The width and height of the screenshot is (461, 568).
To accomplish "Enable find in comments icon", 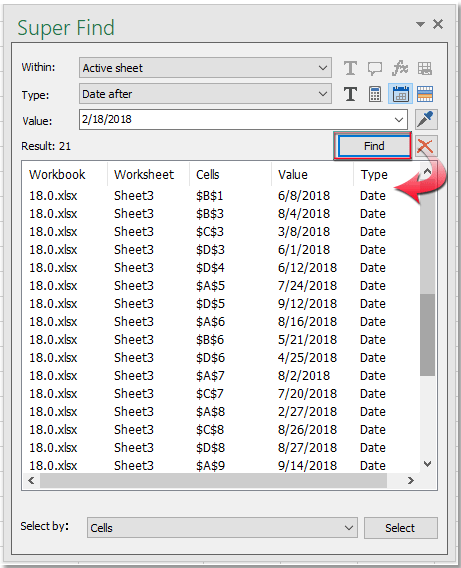I will pyautogui.click(x=375, y=68).
